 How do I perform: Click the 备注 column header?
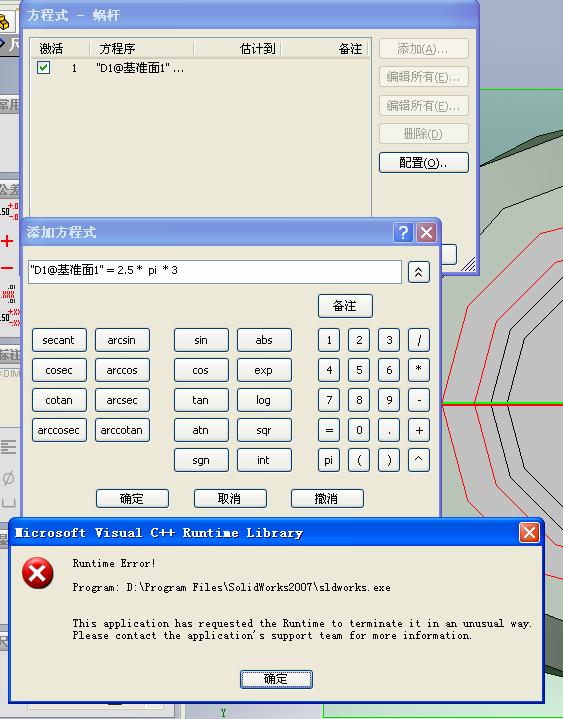(x=325, y=48)
